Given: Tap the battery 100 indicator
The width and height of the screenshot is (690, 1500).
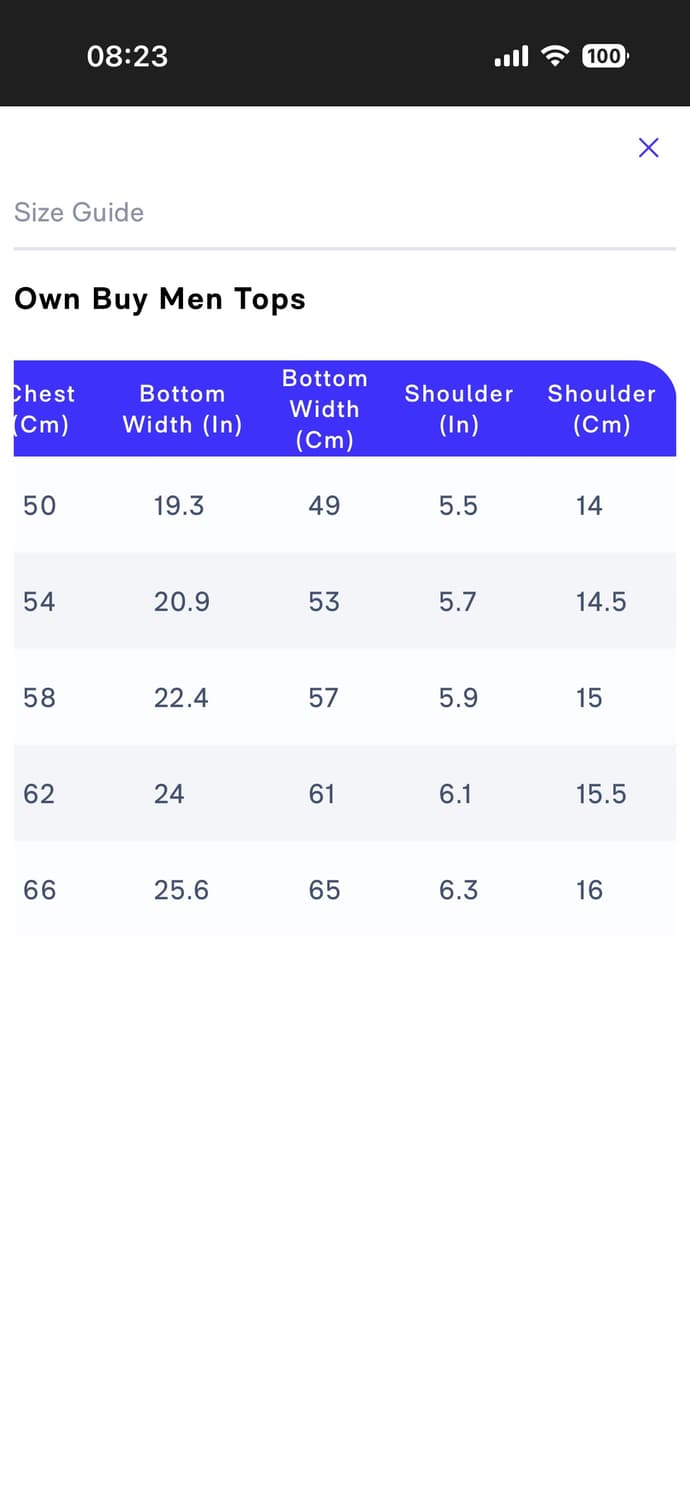Looking at the screenshot, I should 604,56.
